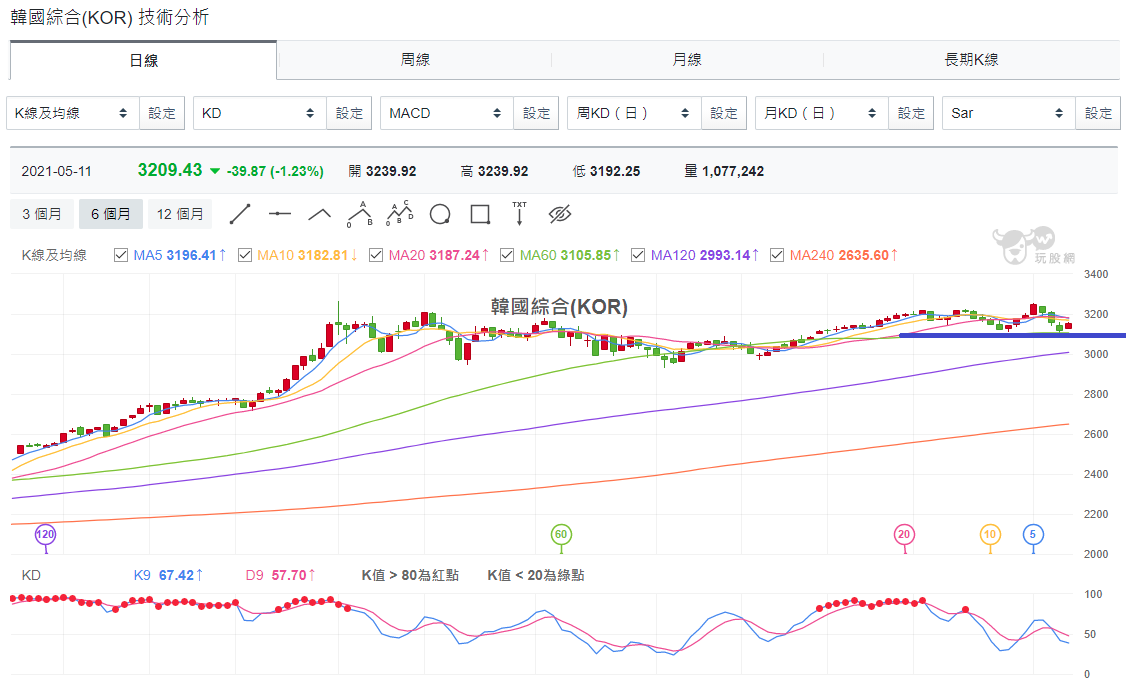Click 設定 next to Sar dropdown
The height and width of the screenshot is (685, 1126).
click(x=1098, y=113)
